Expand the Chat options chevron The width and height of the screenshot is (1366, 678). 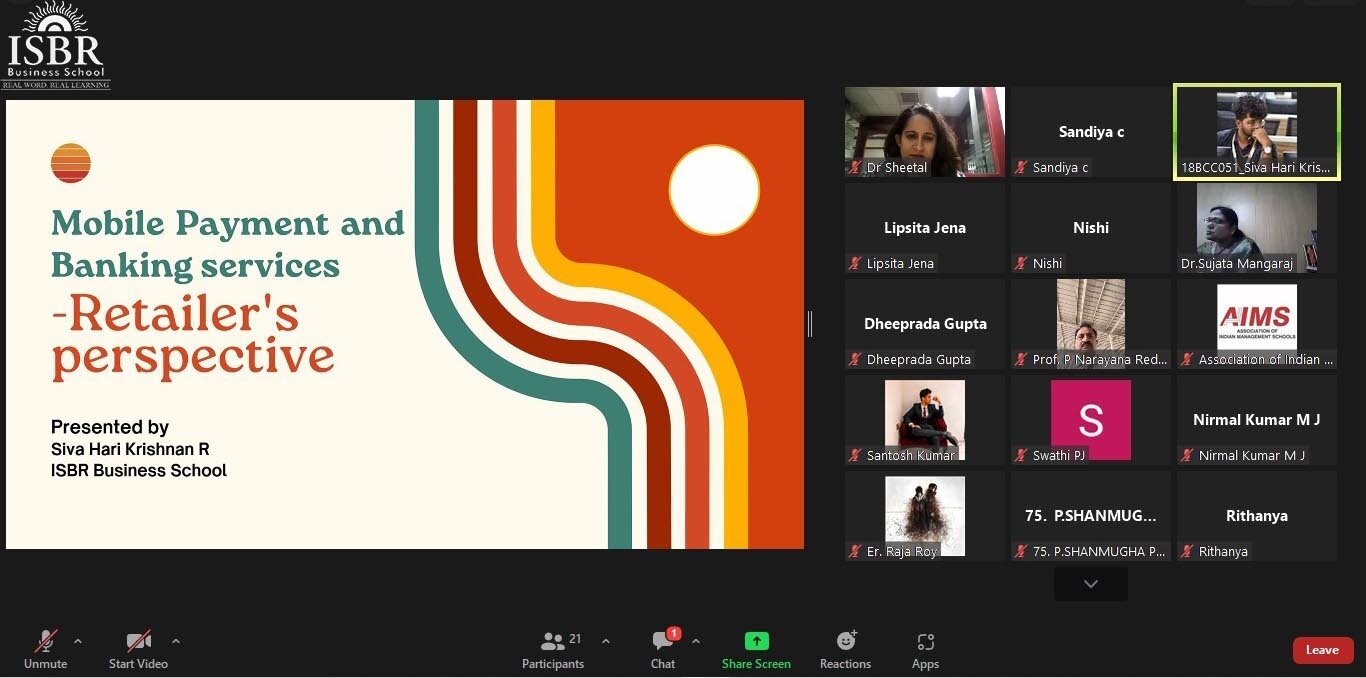tap(696, 641)
